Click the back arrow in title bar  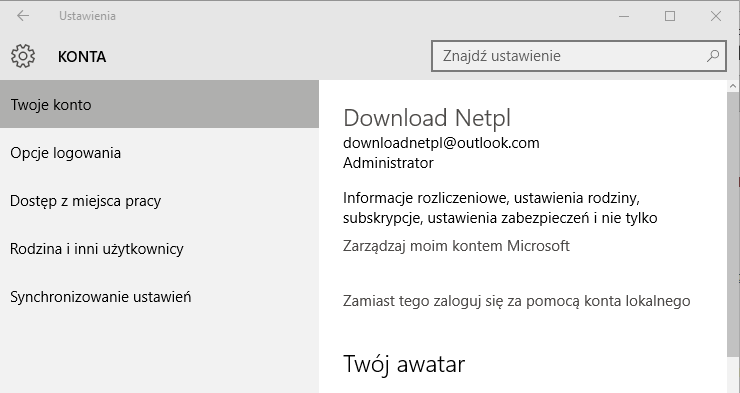tap(23, 16)
